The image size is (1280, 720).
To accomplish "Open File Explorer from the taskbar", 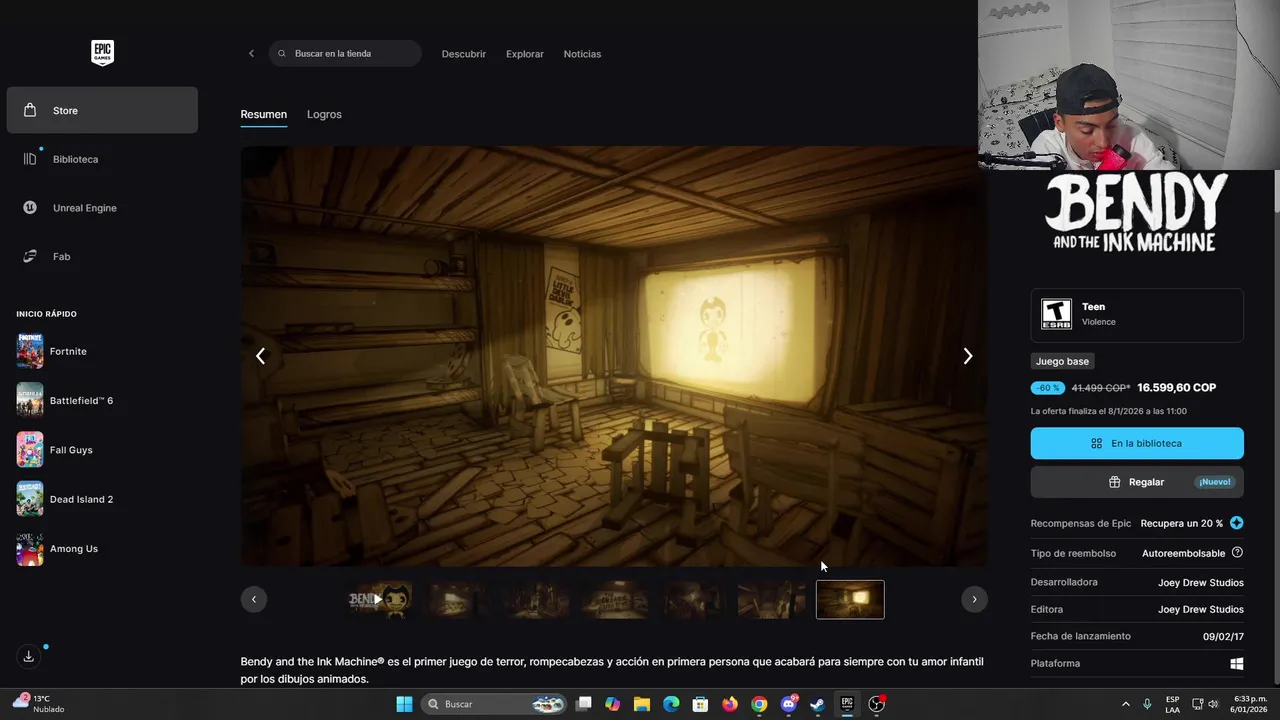I will 642,704.
